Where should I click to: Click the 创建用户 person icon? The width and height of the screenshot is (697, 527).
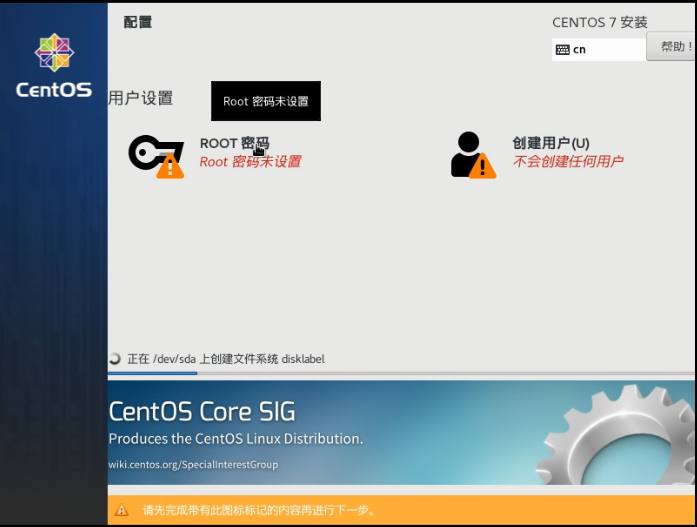click(x=473, y=155)
